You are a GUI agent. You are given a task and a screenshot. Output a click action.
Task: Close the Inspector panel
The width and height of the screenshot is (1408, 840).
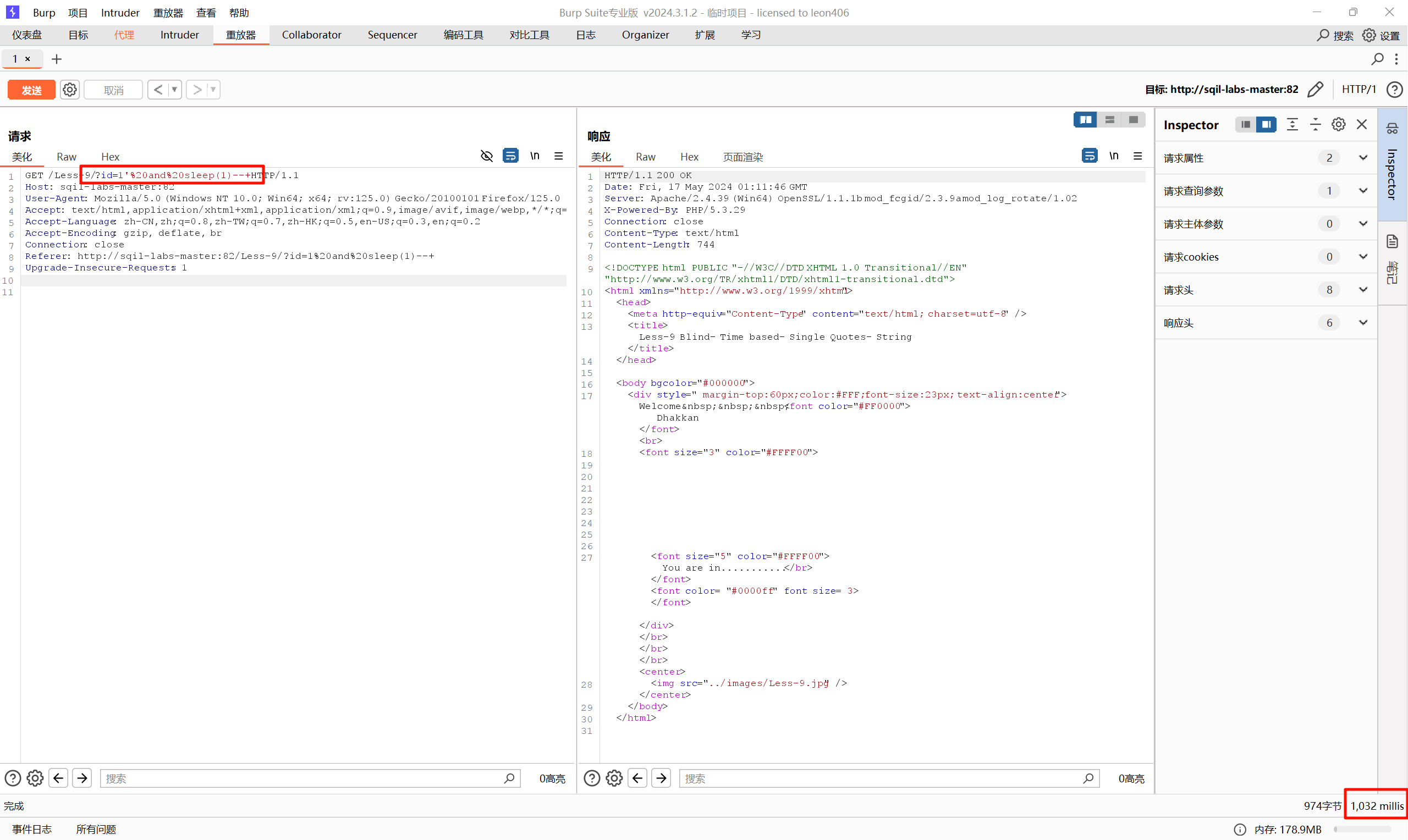click(1362, 125)
